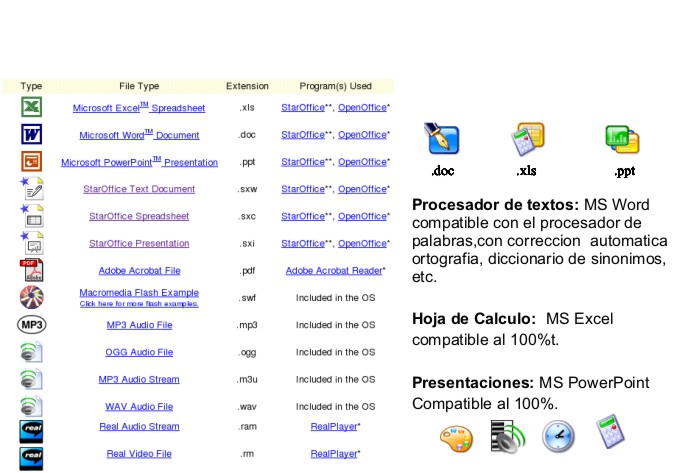Click the Extension column header

247,86
